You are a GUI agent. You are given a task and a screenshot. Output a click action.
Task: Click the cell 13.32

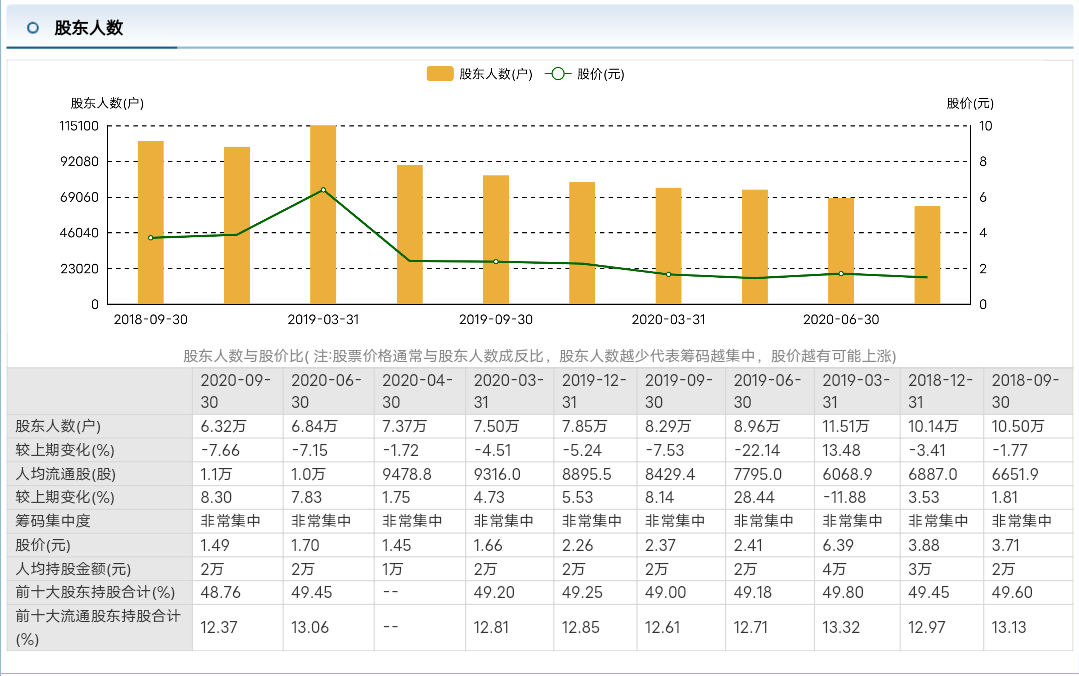coord(840,627)
